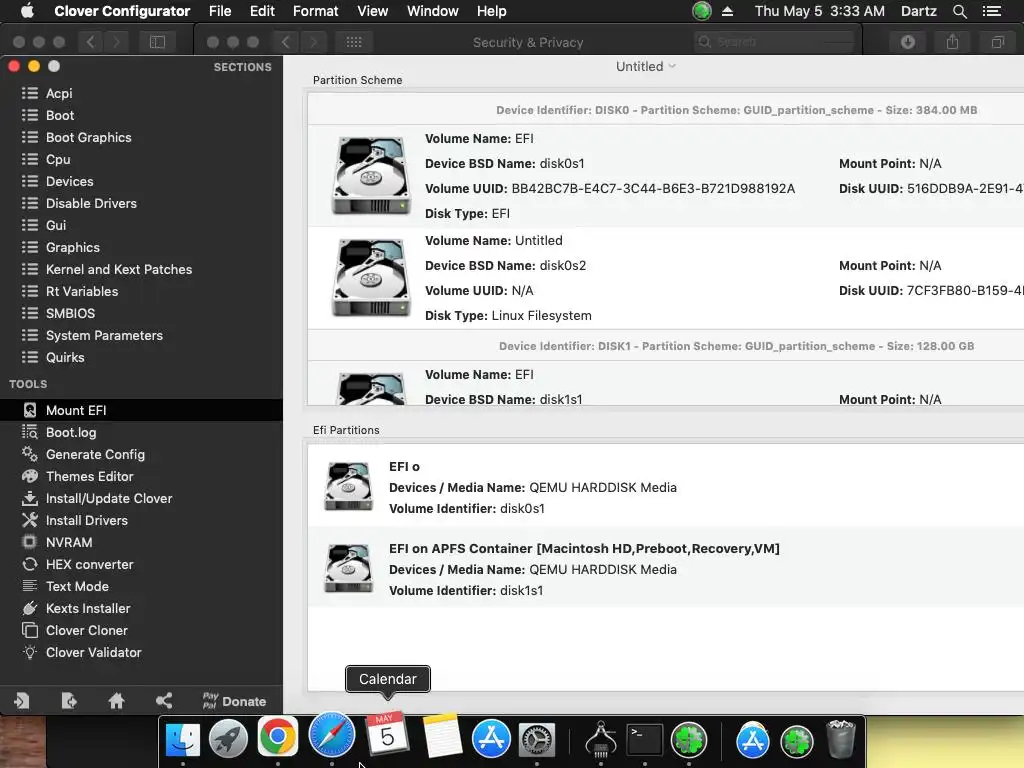Click Install/Update Clover download icon
Viewport: 1024px width, 768px height.
30,498
